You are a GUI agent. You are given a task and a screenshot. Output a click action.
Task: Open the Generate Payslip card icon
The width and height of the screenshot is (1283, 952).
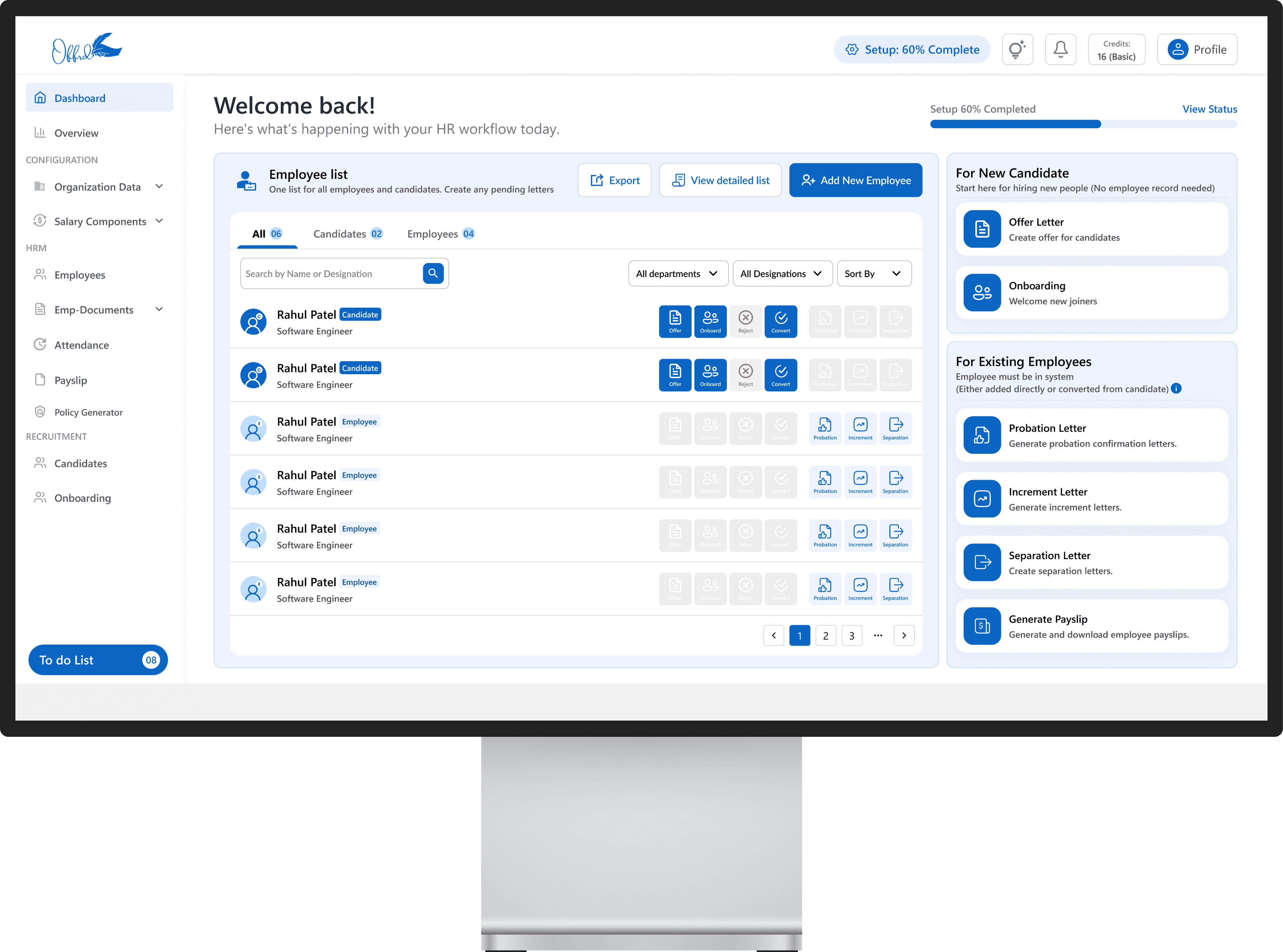(x=982, y=626)
